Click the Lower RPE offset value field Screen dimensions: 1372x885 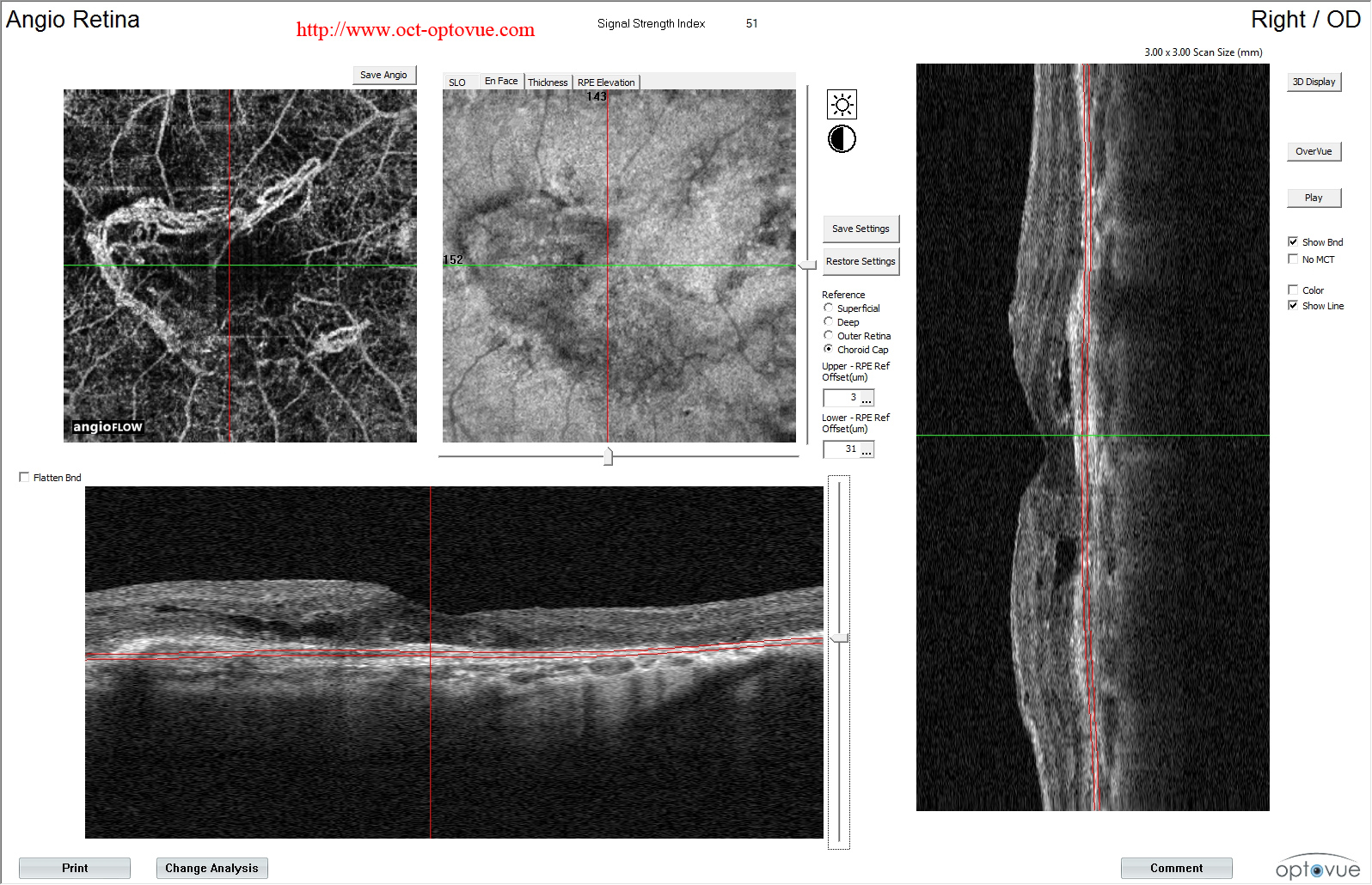tap(842, 449)
